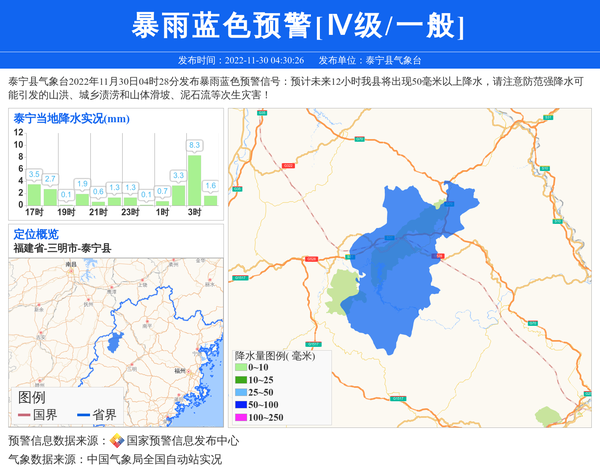Click the 0~10 light green legend swatch
The image size is (600, 471).
[240, 368]
